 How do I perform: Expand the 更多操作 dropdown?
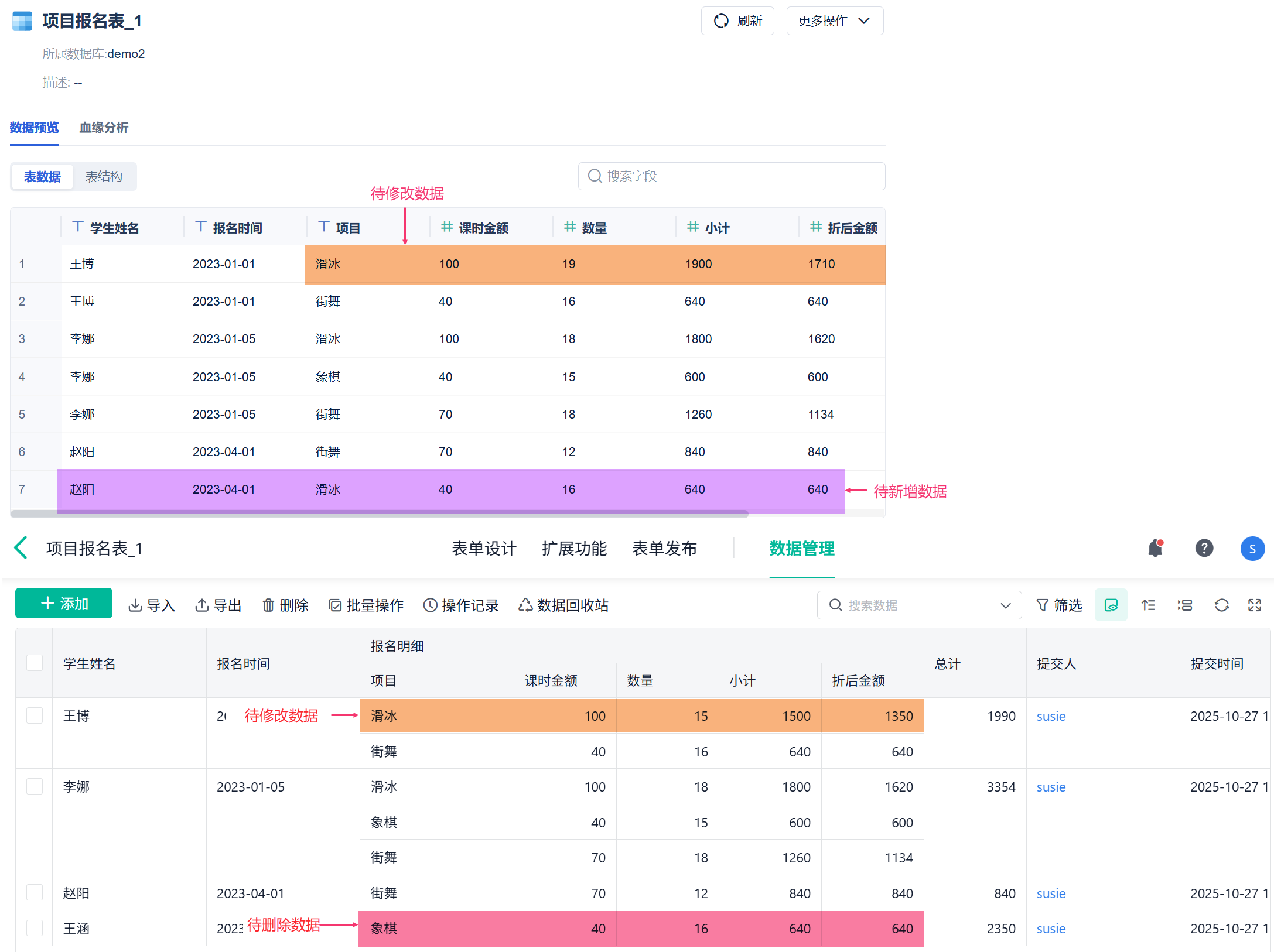tap(834, 21)
